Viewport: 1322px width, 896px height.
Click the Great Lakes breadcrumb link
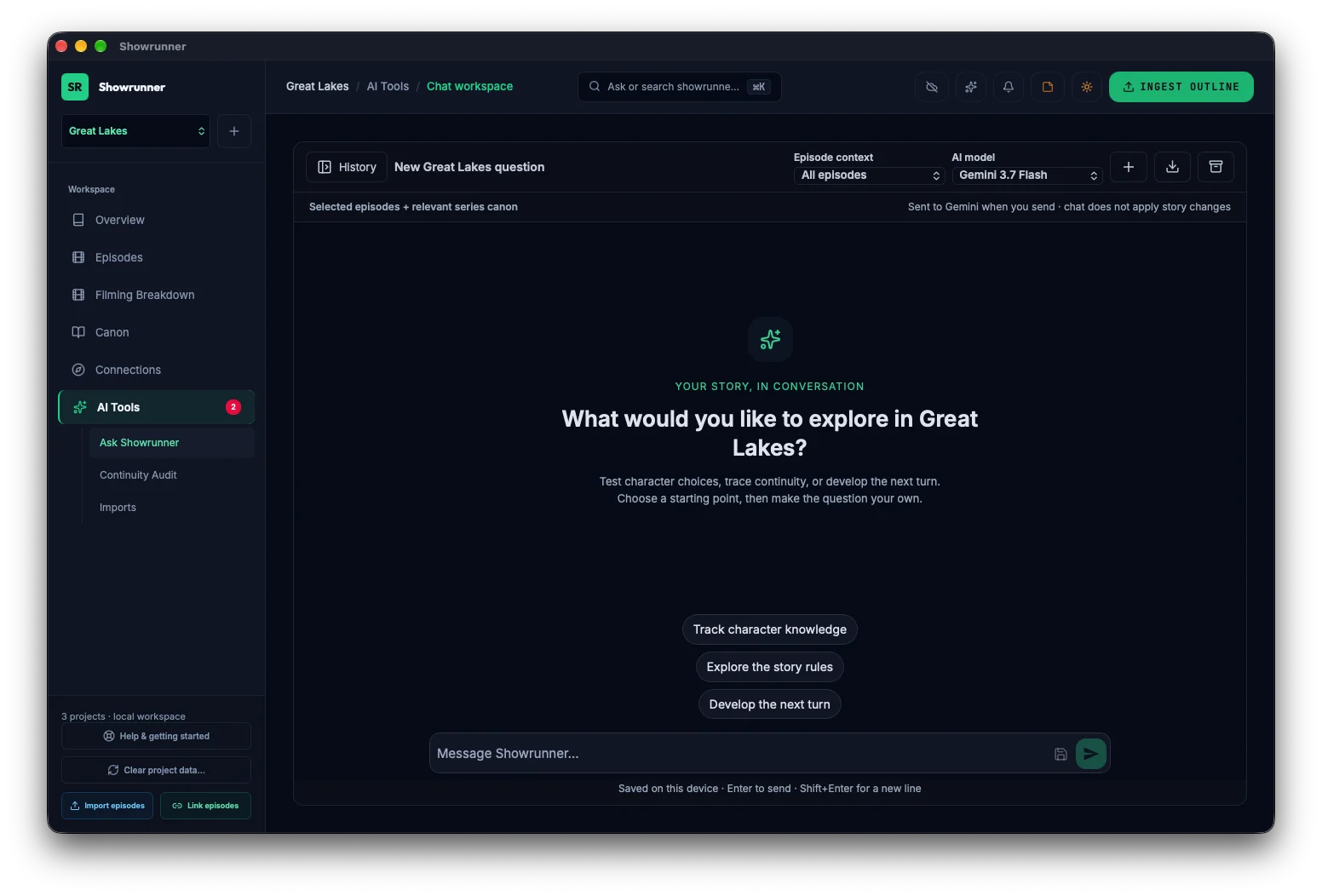[x=318, y=87]
